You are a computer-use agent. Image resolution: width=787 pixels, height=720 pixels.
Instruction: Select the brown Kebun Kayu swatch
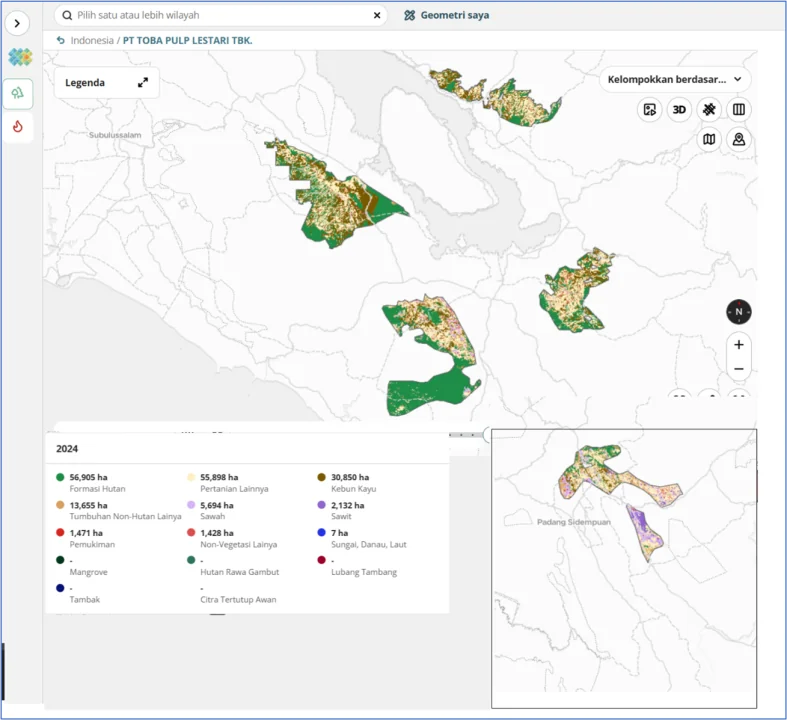coord(321,477)
